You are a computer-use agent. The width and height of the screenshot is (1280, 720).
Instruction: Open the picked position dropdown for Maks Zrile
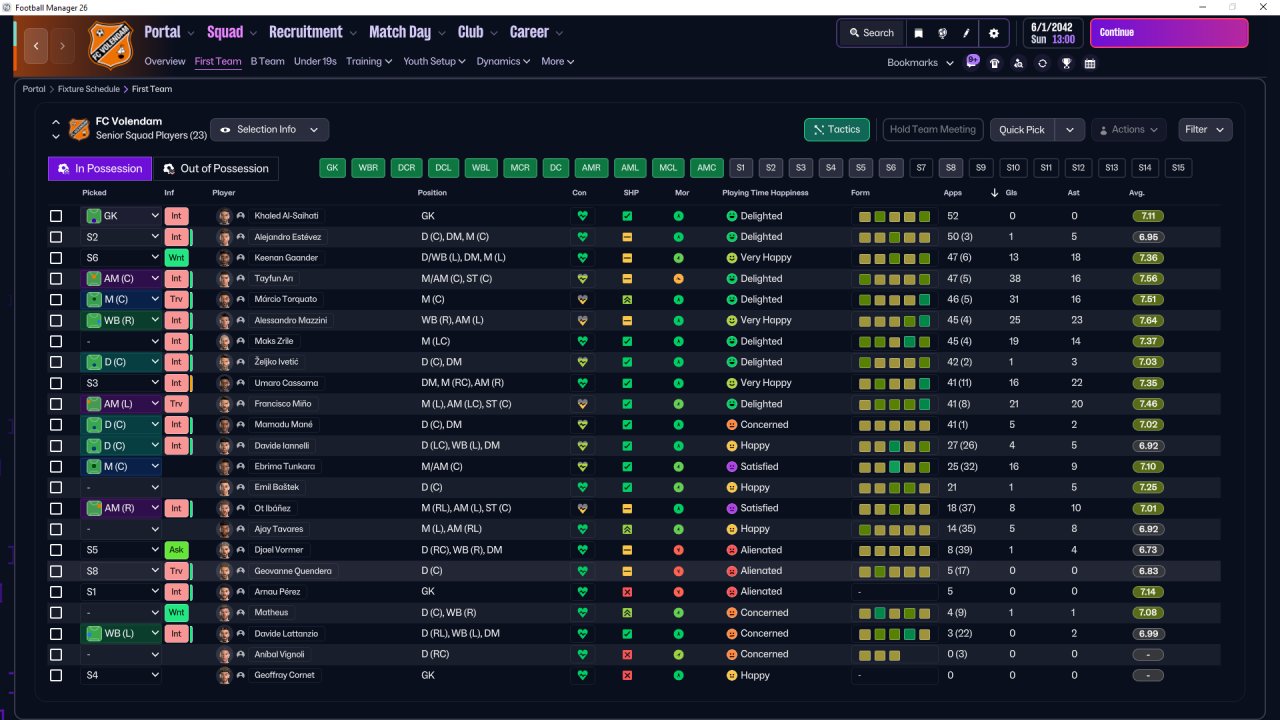point(120,342)
